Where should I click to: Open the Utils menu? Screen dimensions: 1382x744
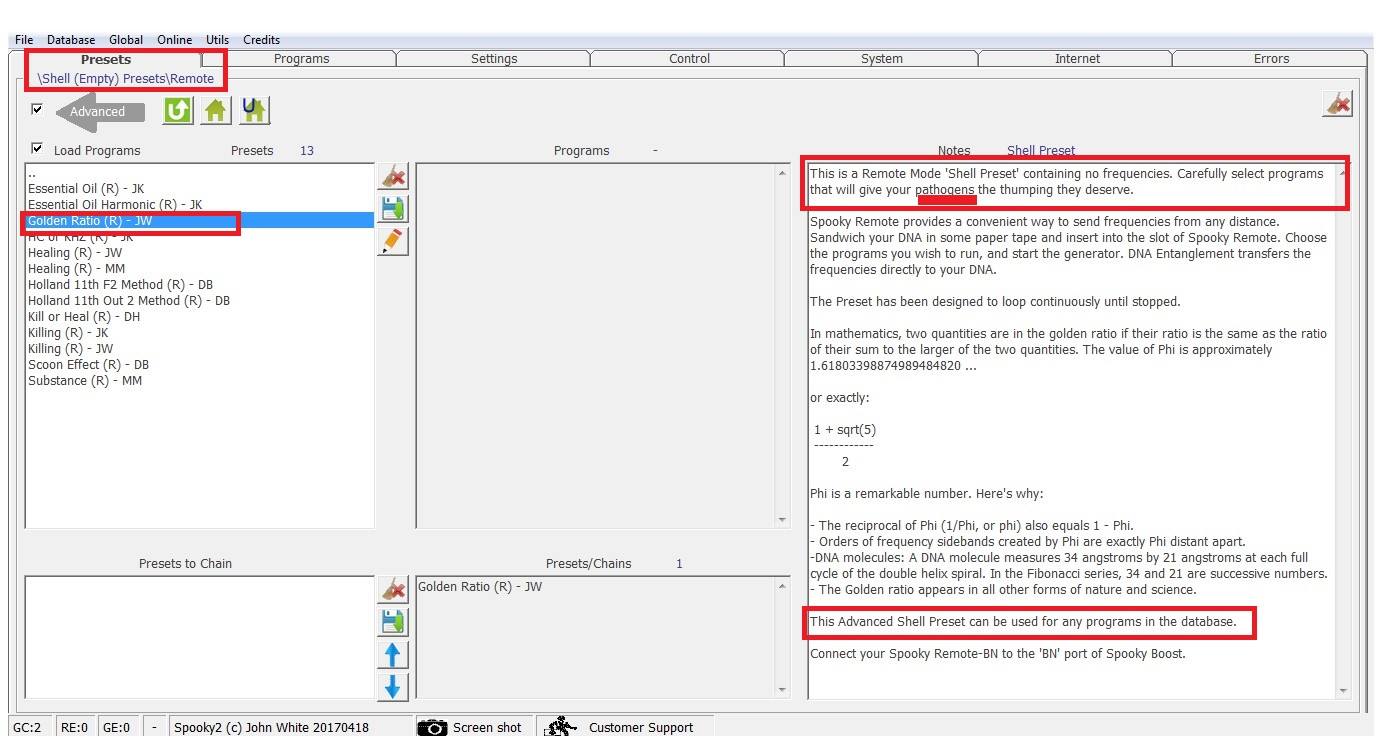[x=217, y=40]
